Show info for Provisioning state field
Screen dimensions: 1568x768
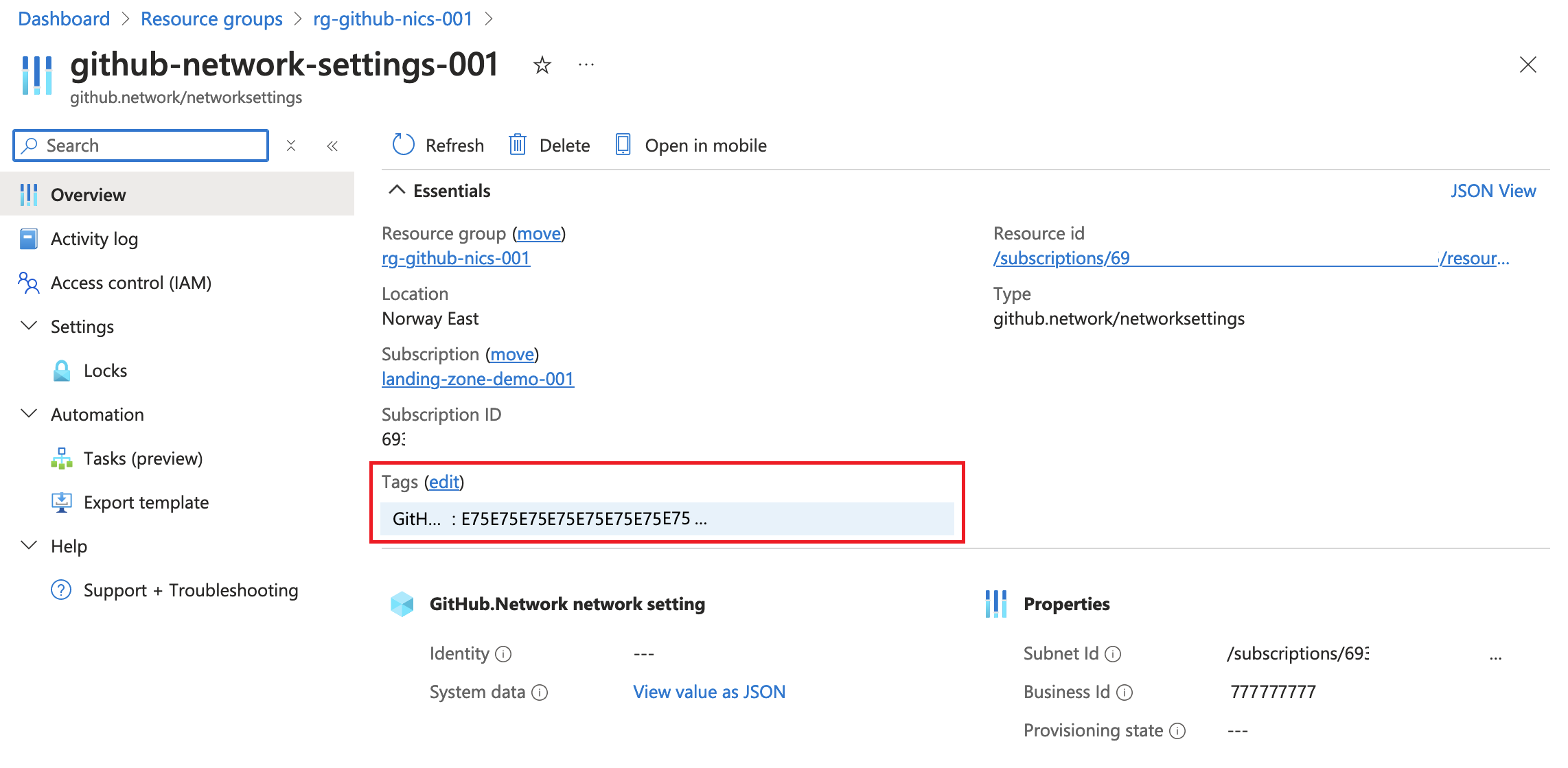point(1177,731)
